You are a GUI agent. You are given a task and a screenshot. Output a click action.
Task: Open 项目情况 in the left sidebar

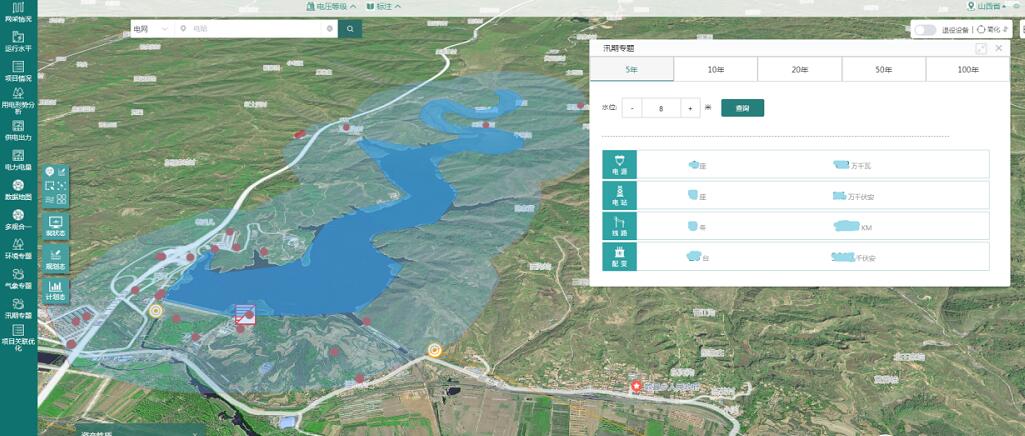18,71
